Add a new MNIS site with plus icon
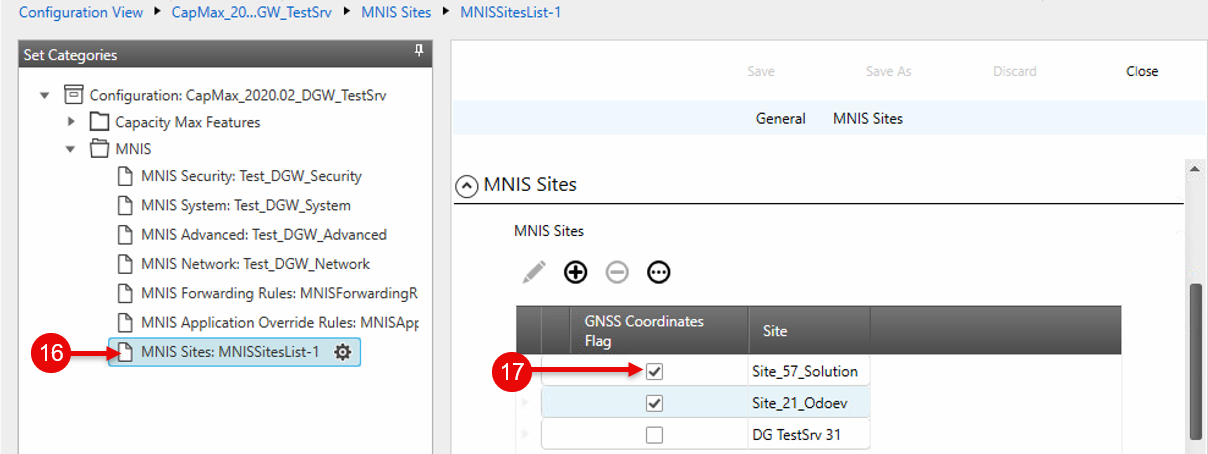The height and width of the screenshot is (454, 1208). [x=575, y=271]
